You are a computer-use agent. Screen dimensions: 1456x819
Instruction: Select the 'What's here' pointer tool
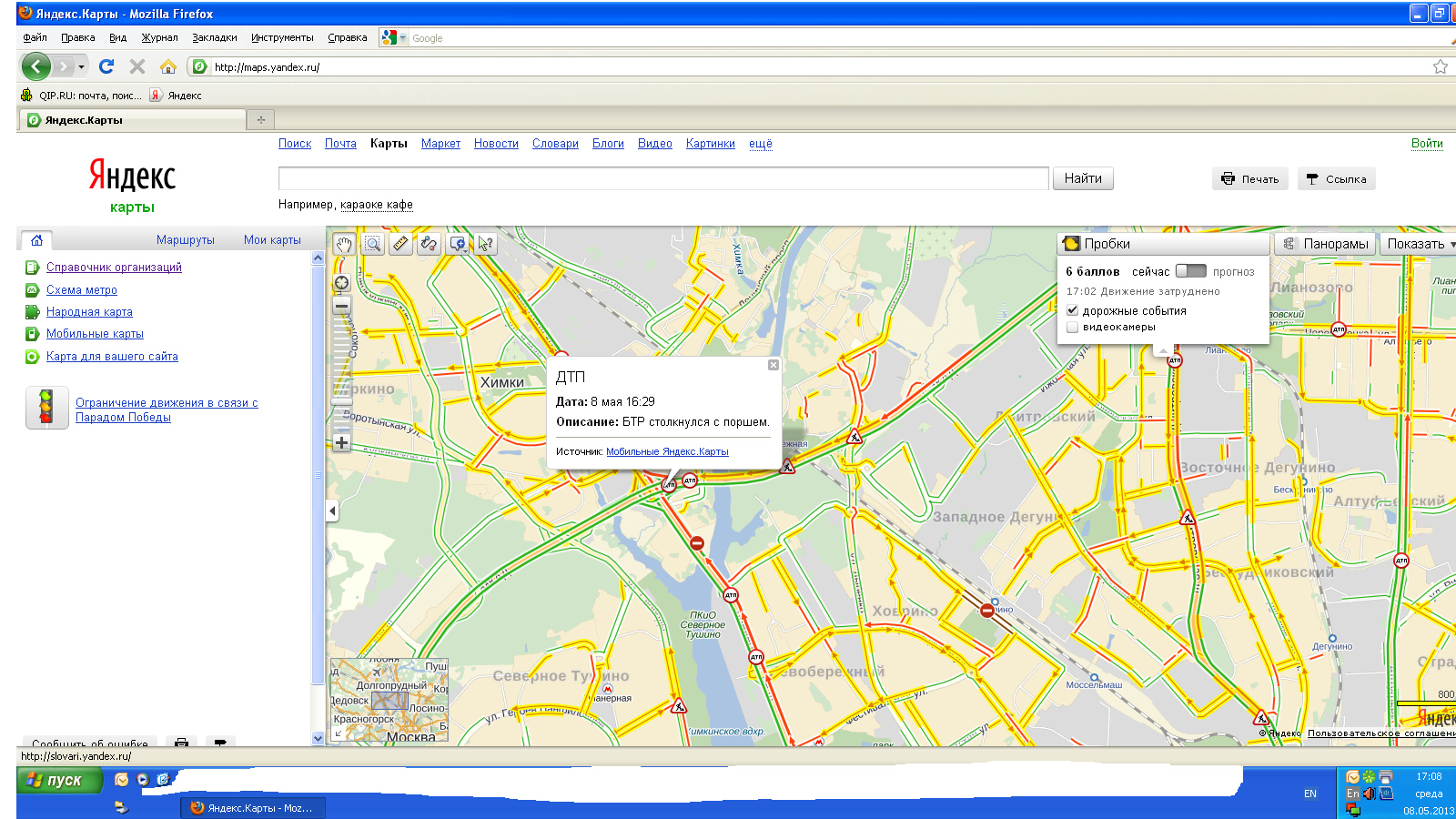(x=486, y=244)
